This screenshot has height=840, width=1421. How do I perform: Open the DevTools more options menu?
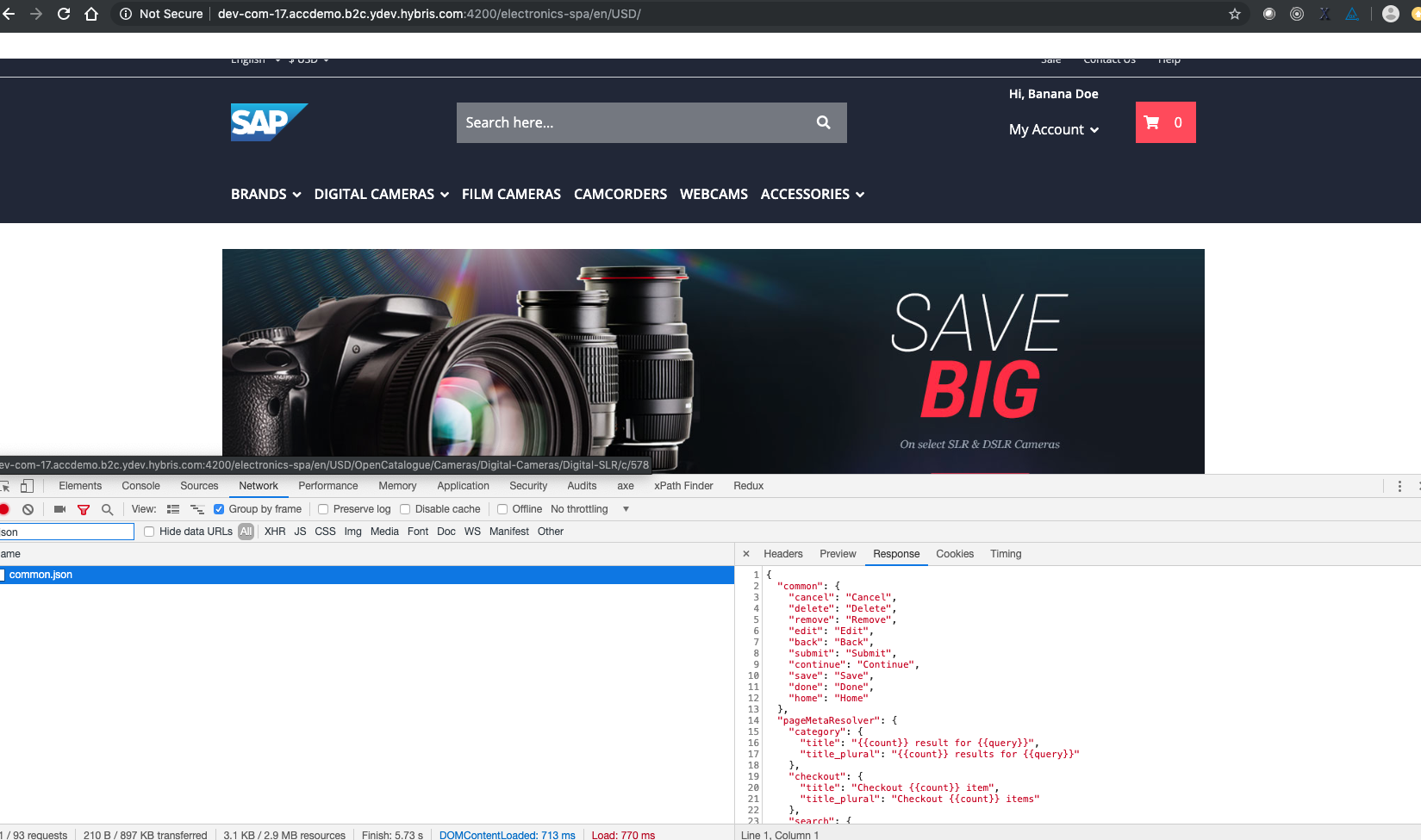coord(1399,486)
